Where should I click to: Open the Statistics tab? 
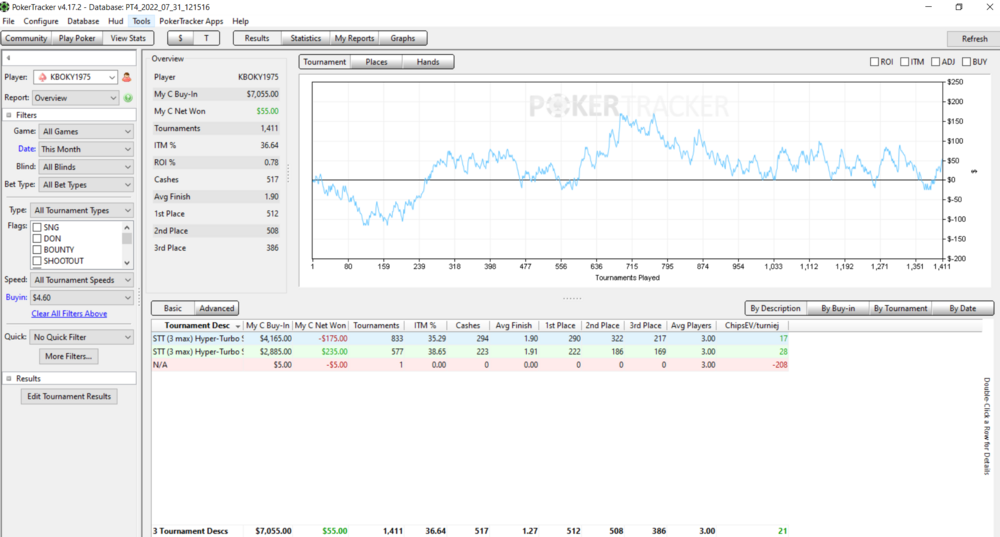(305, 38)
